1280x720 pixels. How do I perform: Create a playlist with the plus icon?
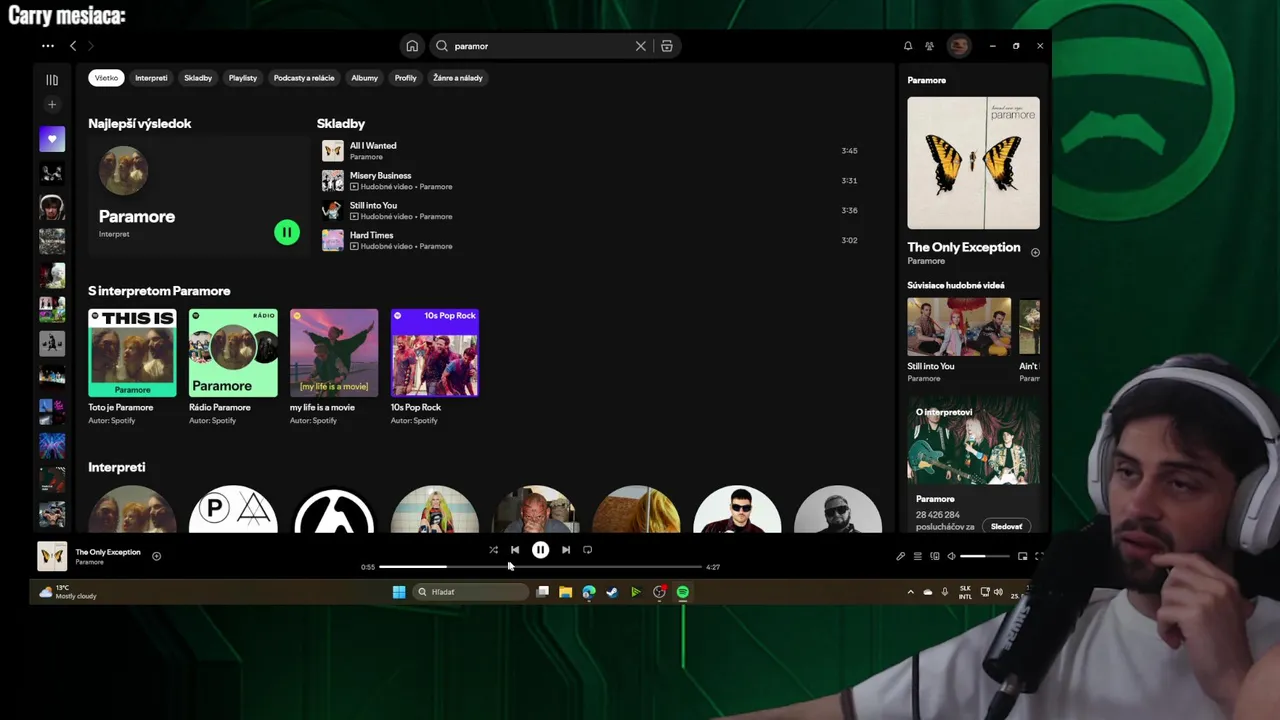52,104
